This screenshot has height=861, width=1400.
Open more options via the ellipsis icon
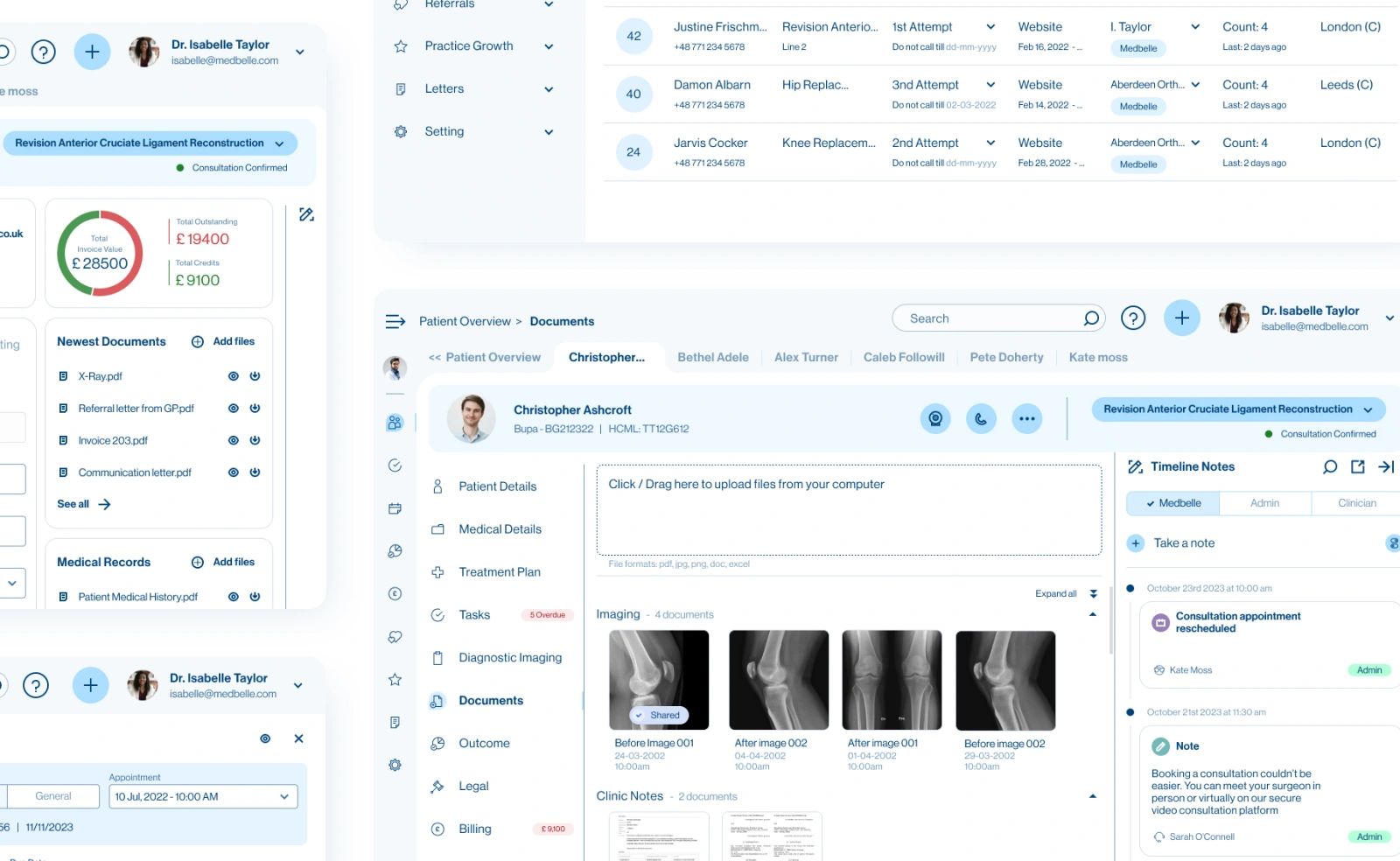(1027, 418)
